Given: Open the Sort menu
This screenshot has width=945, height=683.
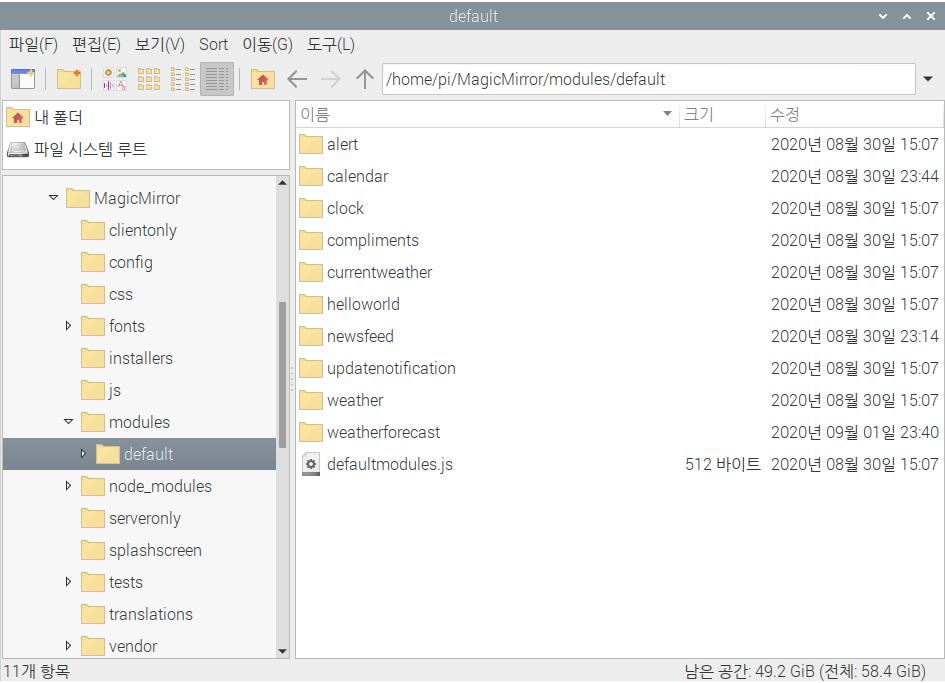Looking at the screenshot, I should click(x=213, y=45).
